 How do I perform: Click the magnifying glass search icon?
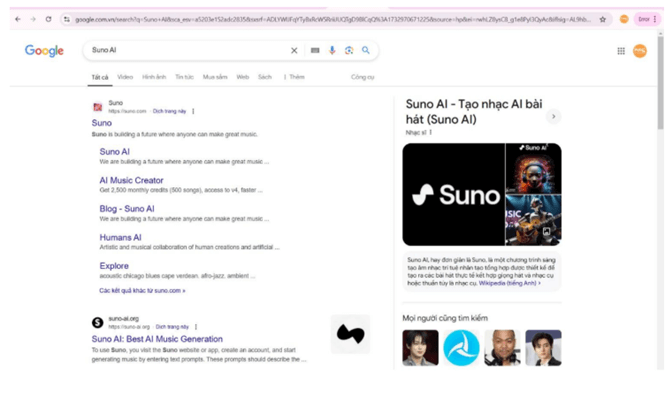tap(366, 50)
